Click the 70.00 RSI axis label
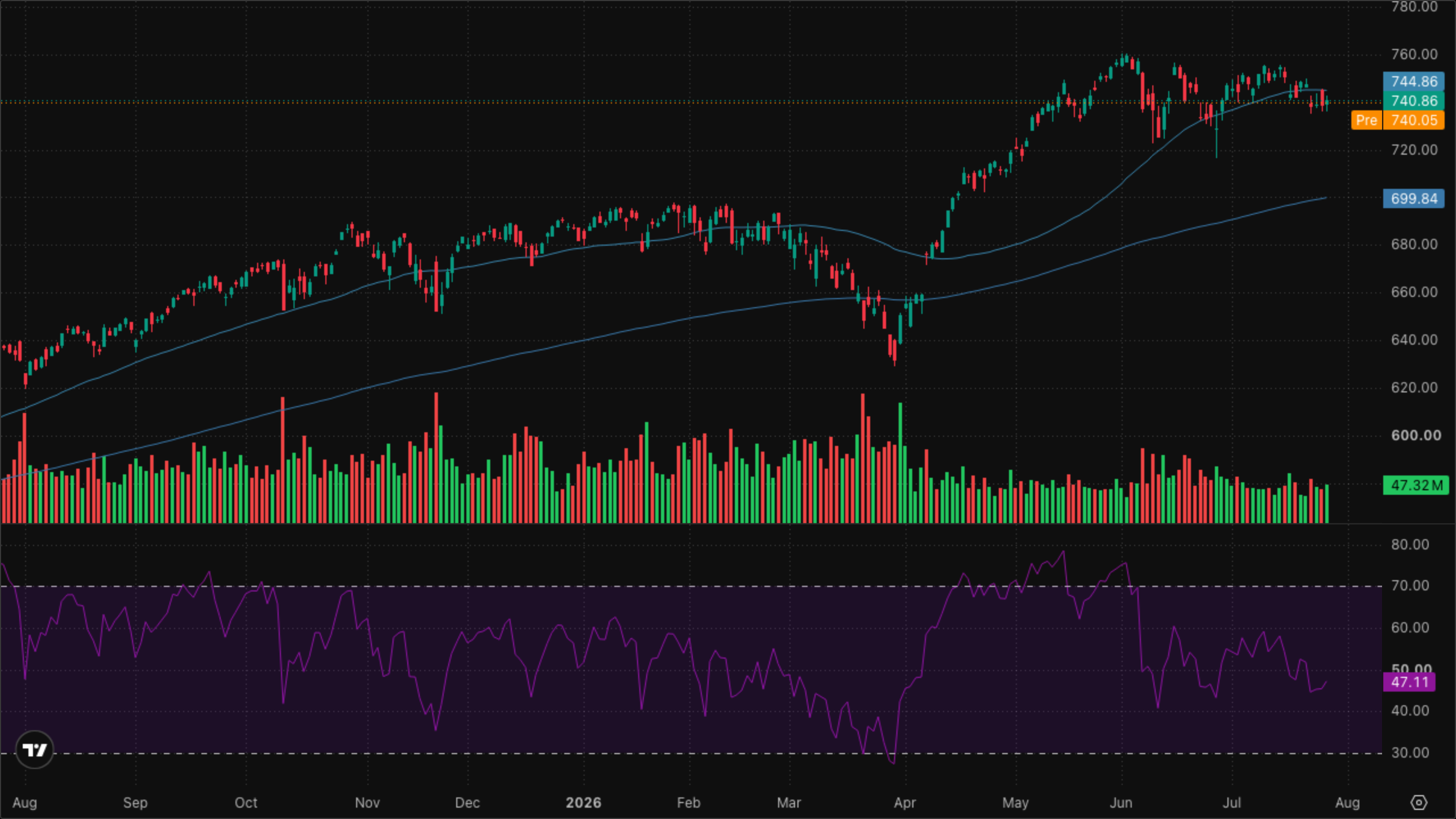 (x=1410, y=585)
